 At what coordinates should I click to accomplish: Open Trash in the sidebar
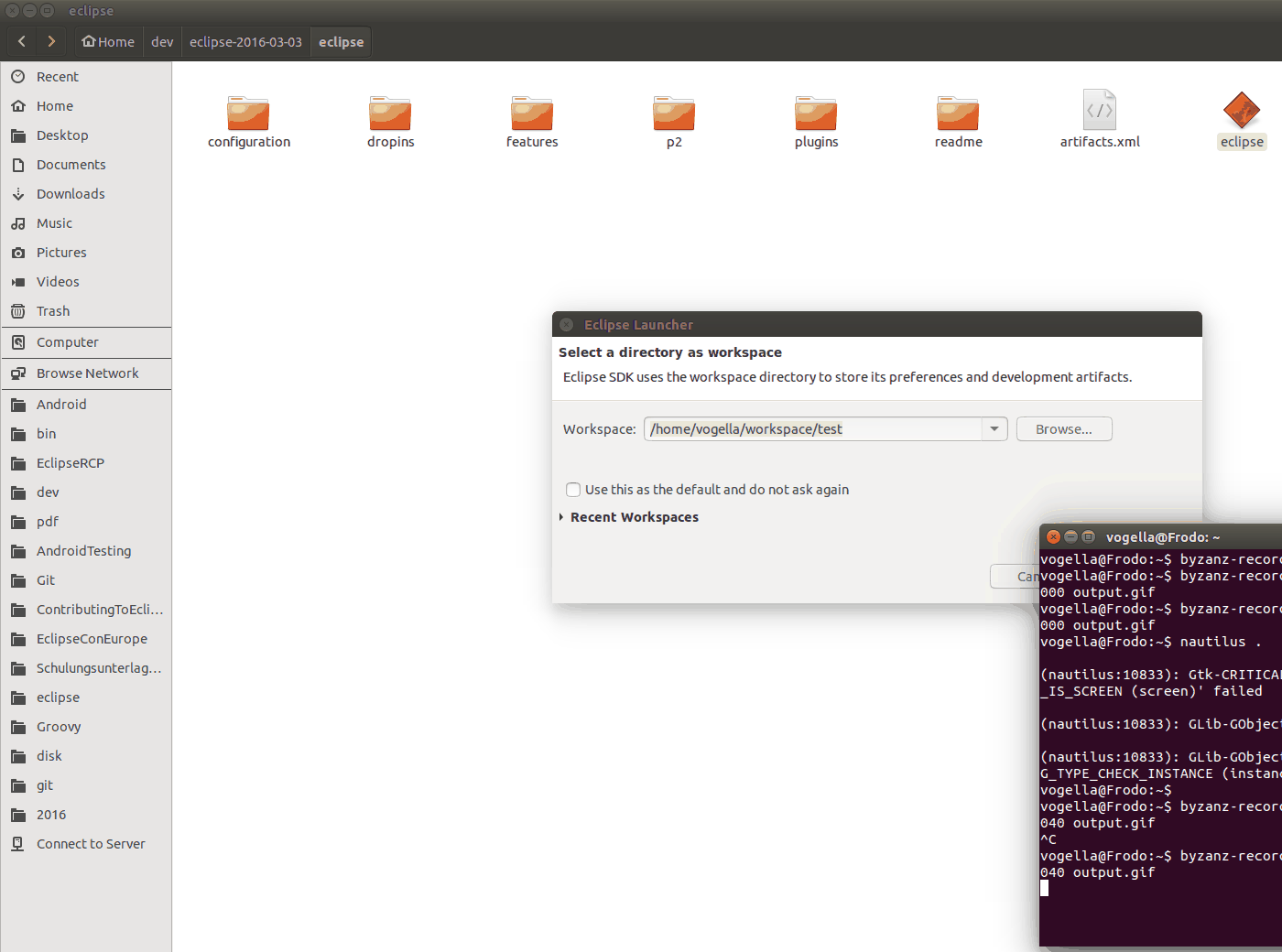[x=86, y=311]
